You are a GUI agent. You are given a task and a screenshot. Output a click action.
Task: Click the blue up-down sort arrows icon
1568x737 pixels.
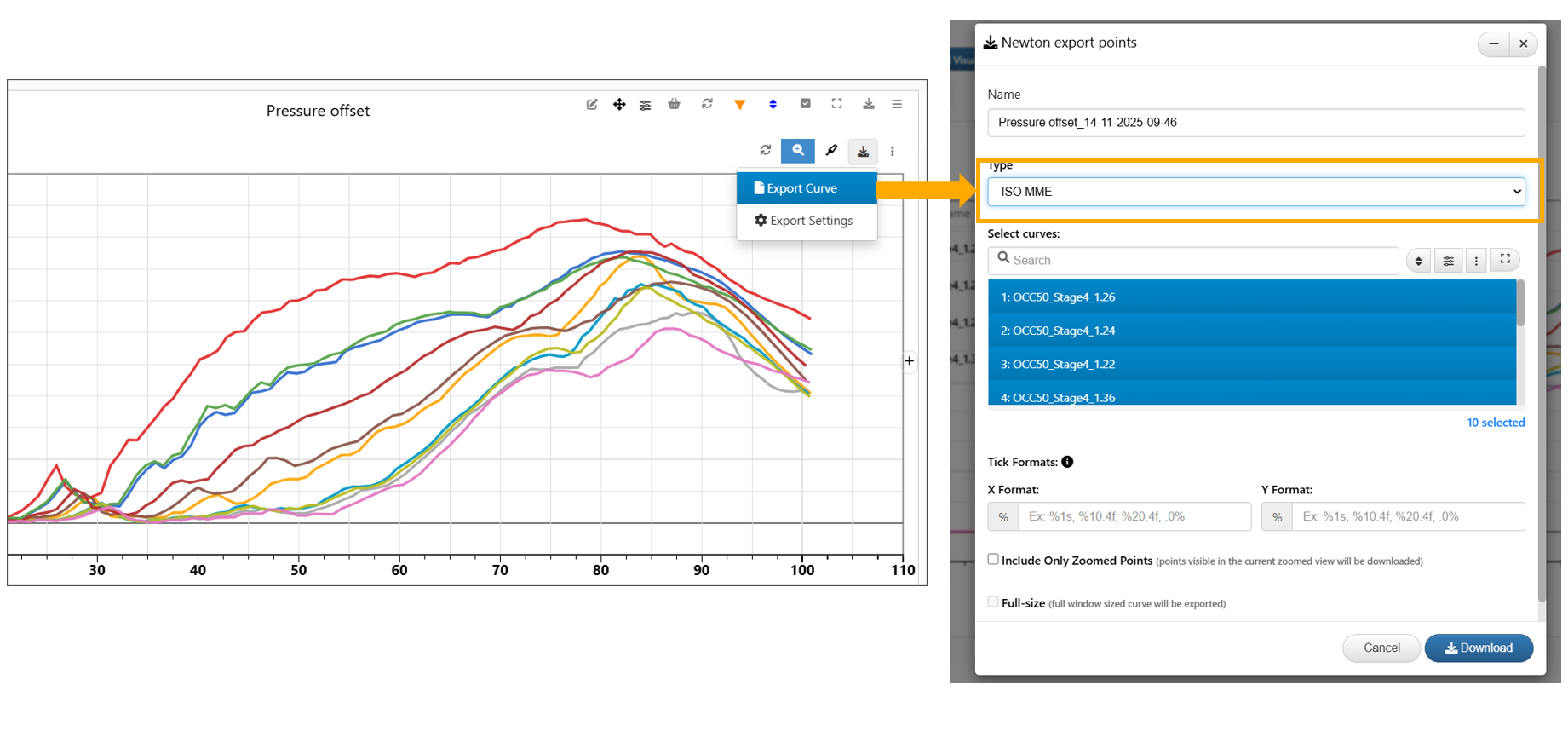click(x=773, y=104)
